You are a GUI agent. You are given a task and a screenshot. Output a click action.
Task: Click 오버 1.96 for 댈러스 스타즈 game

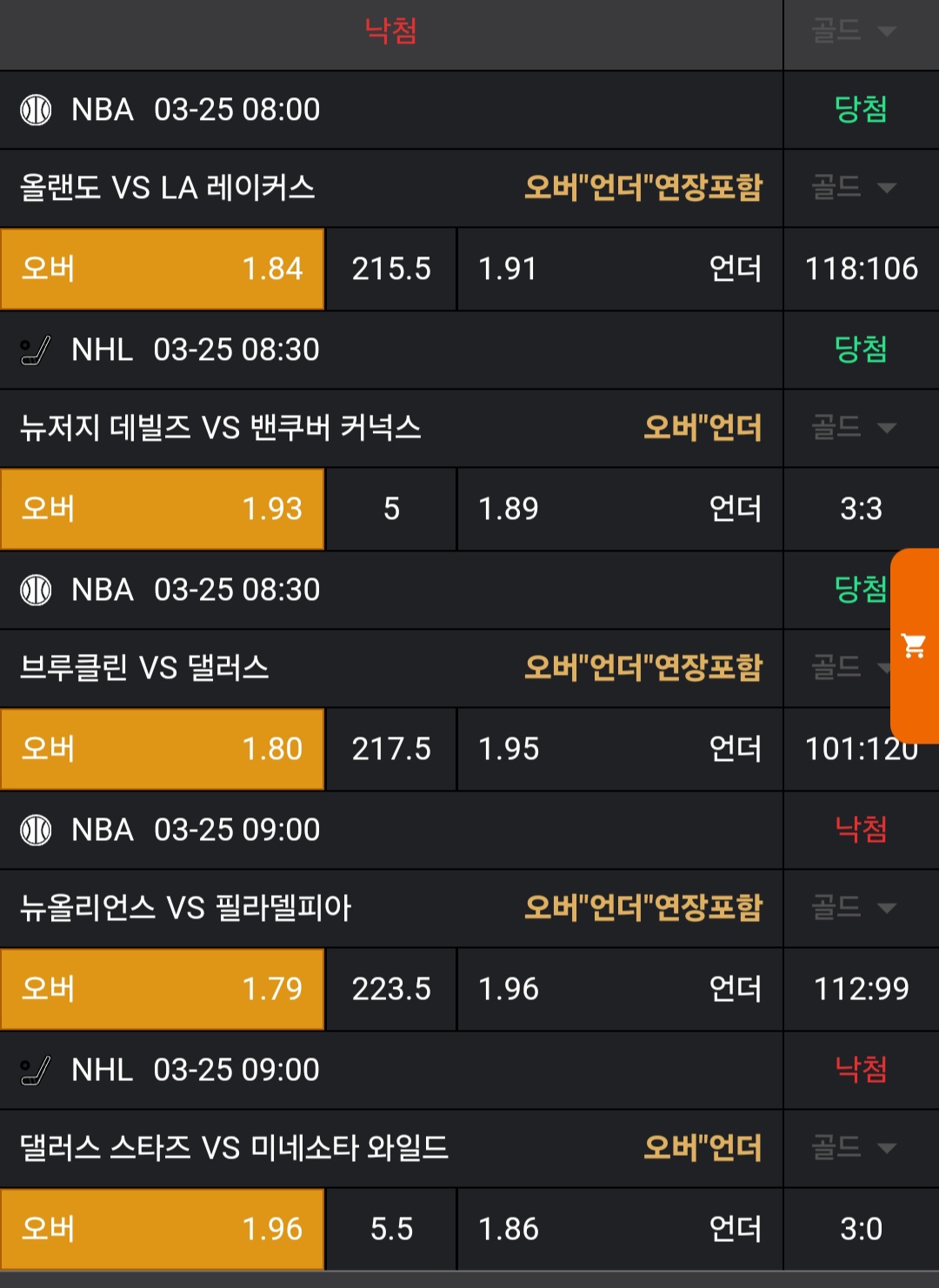[163, 1229]
